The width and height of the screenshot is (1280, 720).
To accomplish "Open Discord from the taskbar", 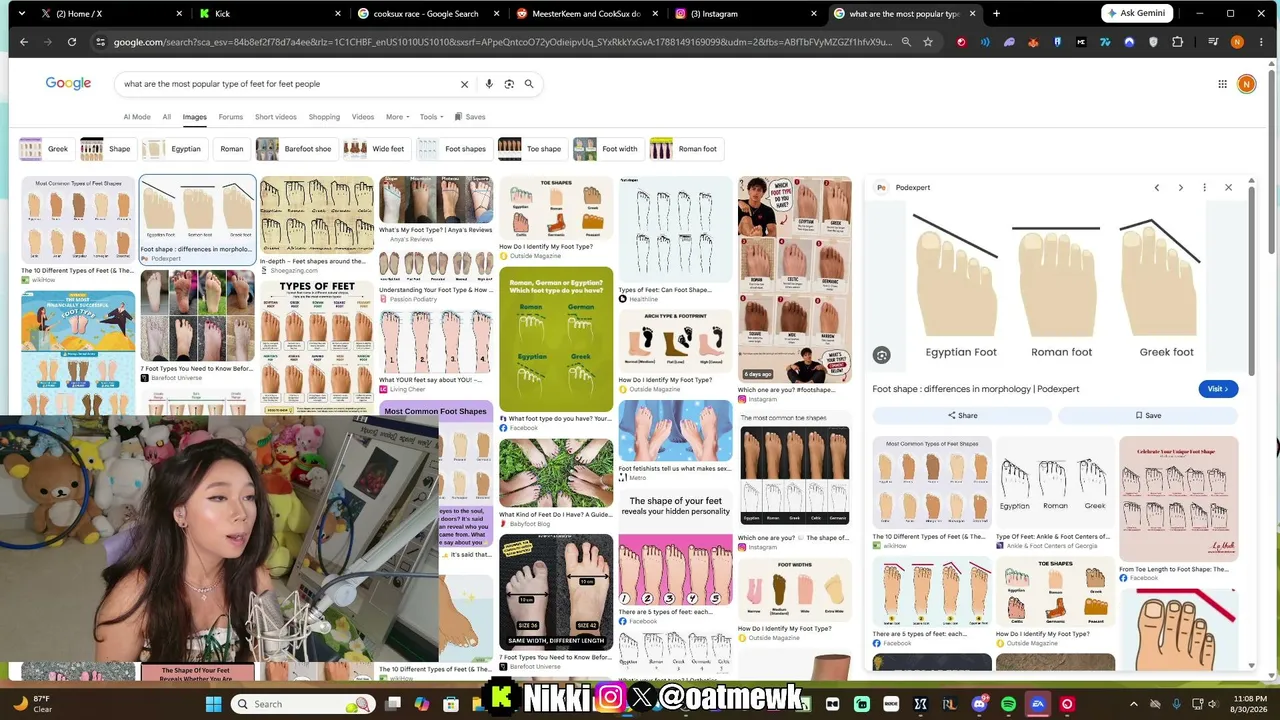I will (979, 704).
